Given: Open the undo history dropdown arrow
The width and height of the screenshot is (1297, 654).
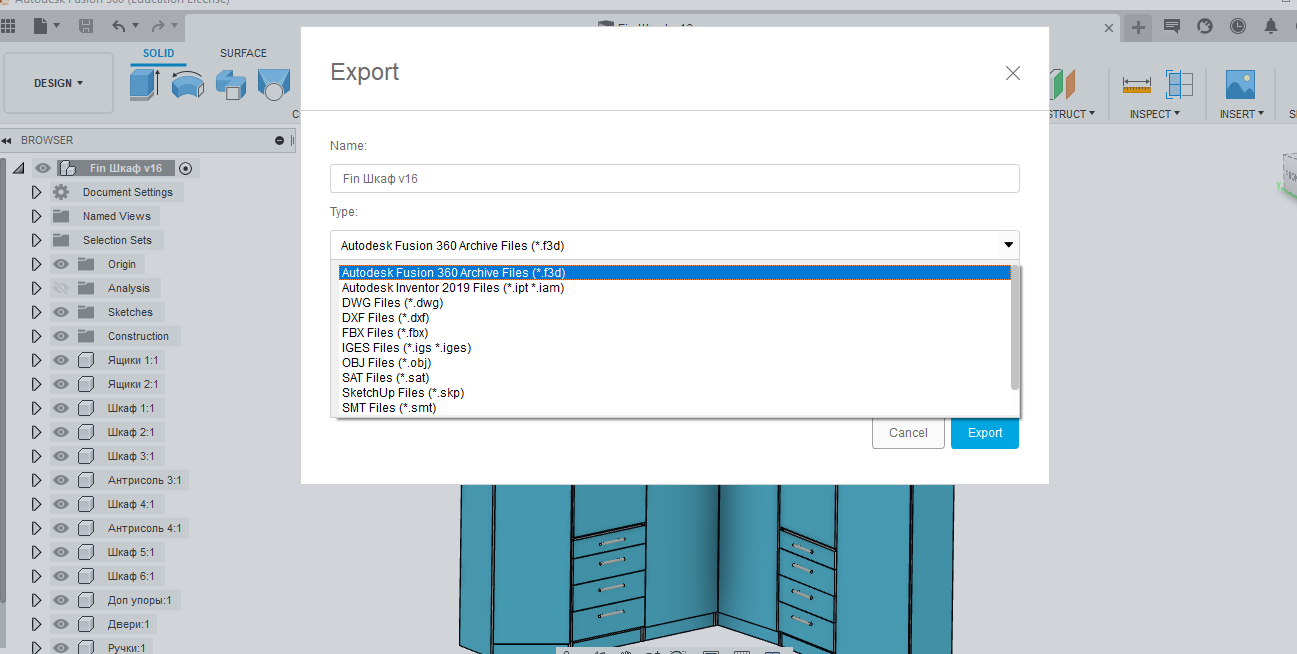Looking at the screenshot, I should coord(136,27).
